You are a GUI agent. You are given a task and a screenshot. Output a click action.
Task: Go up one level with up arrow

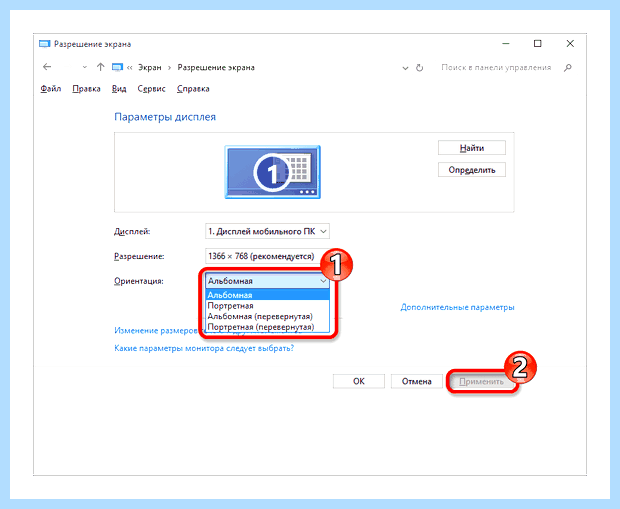coord(100,67)
